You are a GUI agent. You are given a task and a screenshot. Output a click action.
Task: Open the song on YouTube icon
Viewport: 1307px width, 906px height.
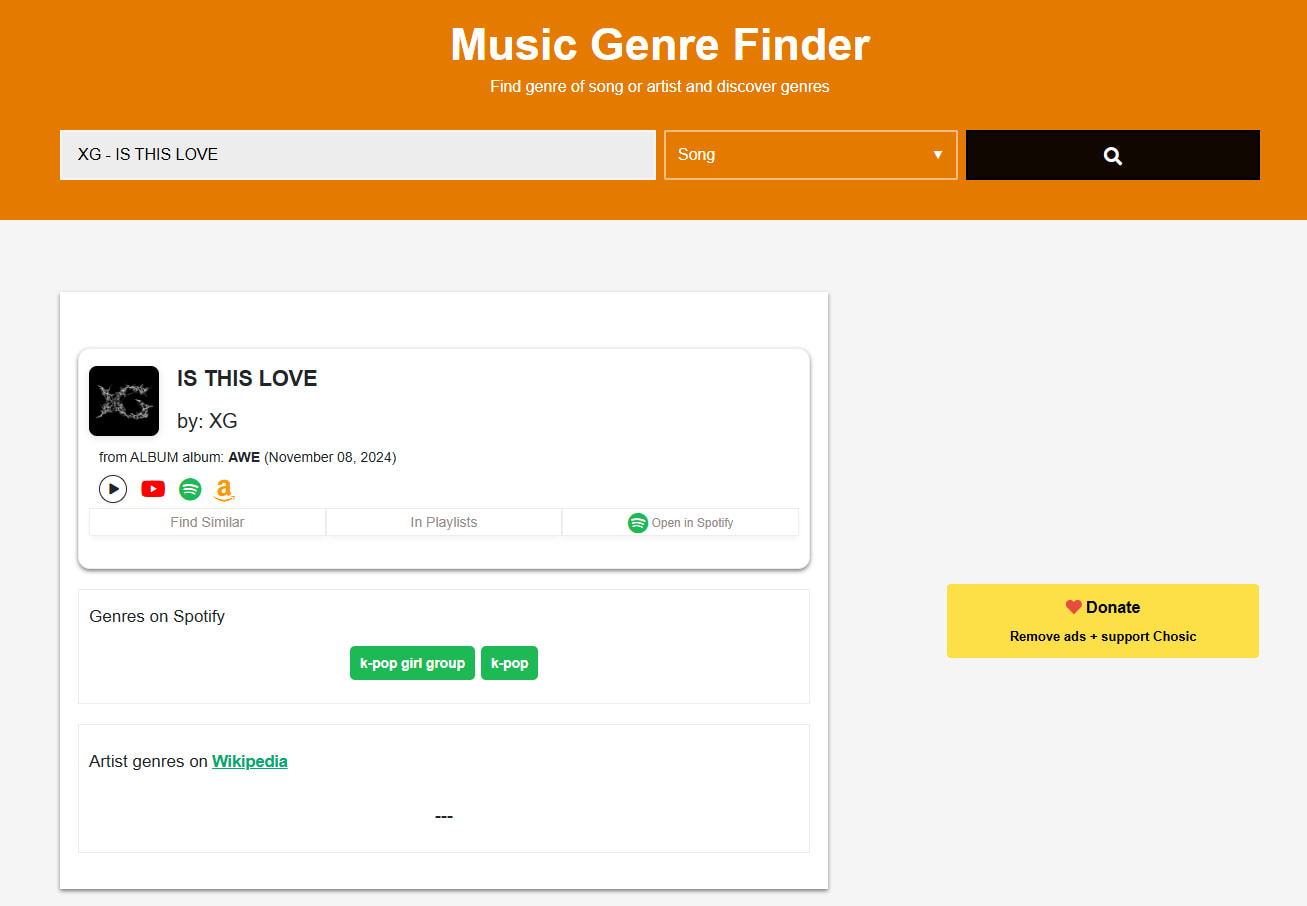coord(153,489)
